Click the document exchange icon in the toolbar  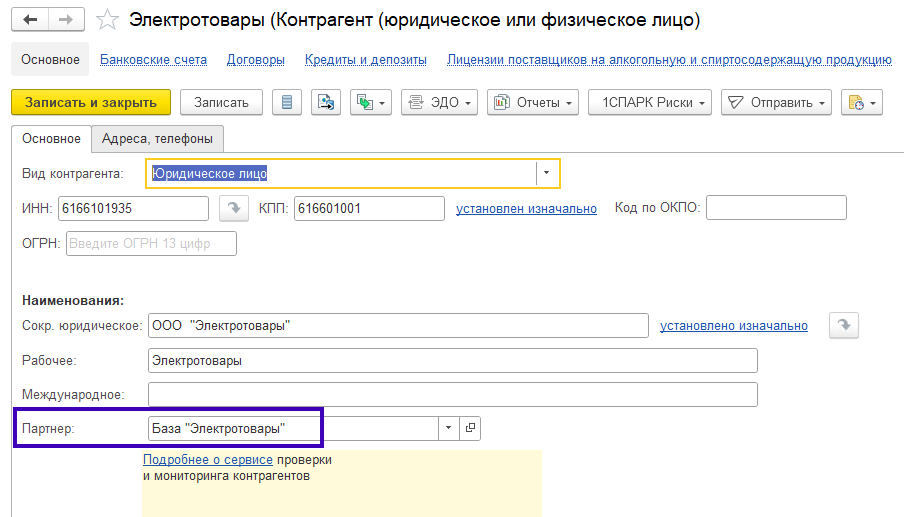coord(326,103)
